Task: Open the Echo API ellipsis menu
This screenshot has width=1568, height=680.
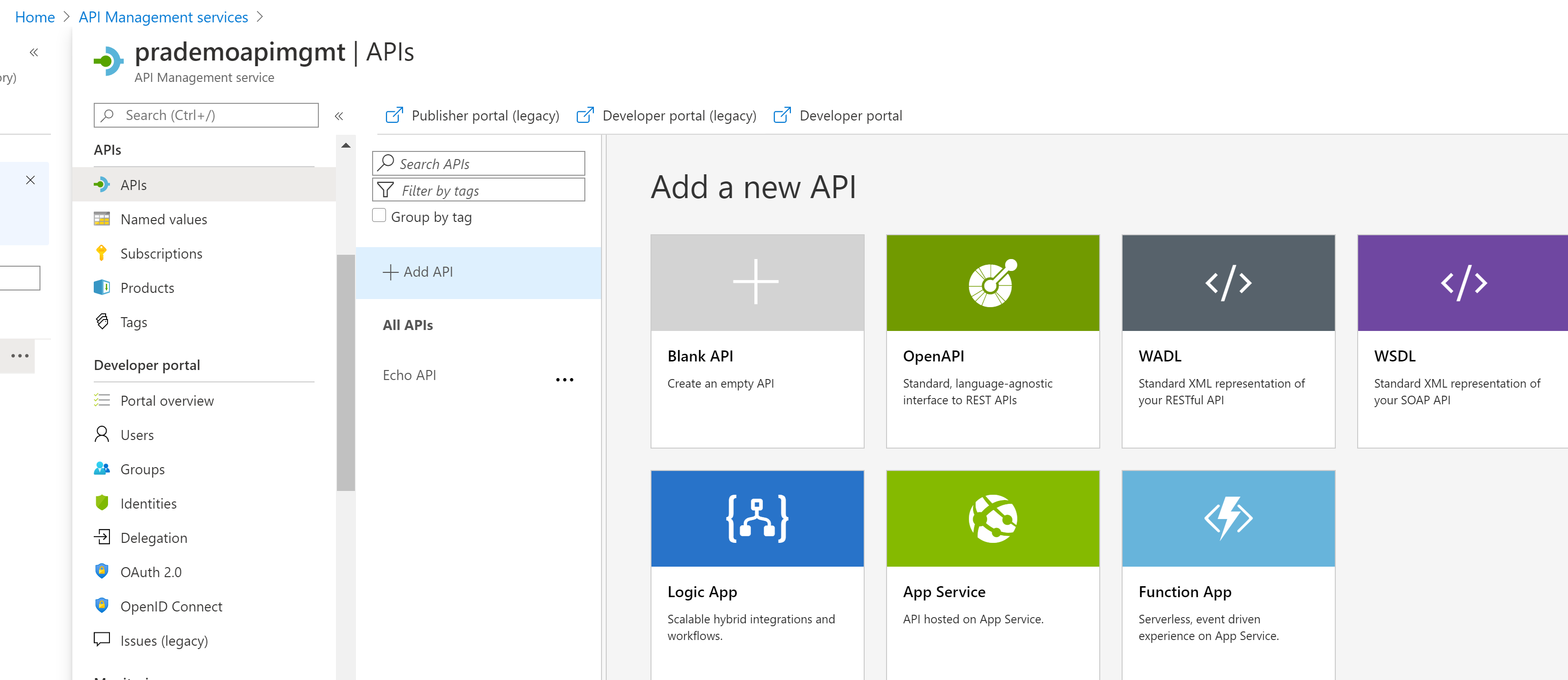Action: [565, 379]
